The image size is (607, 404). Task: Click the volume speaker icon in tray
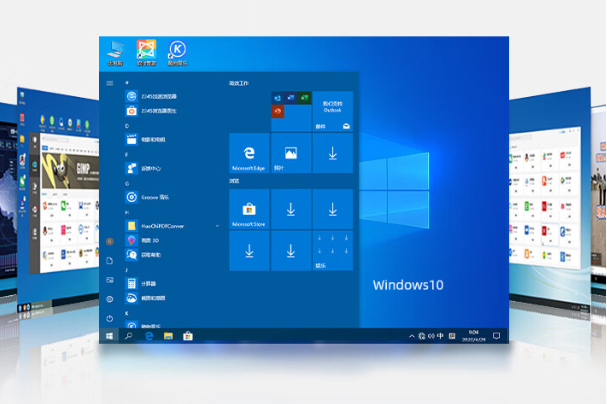click(430, 337)
